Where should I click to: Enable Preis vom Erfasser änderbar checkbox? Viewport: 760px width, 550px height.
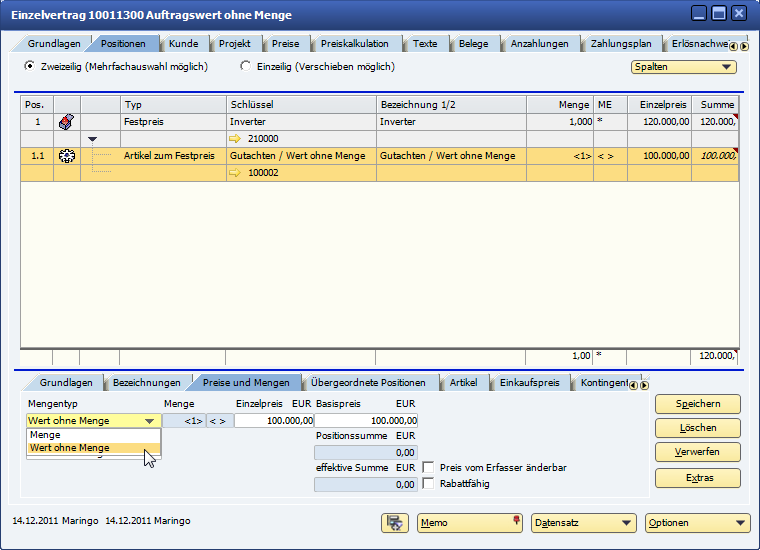(x=429, y=467)
